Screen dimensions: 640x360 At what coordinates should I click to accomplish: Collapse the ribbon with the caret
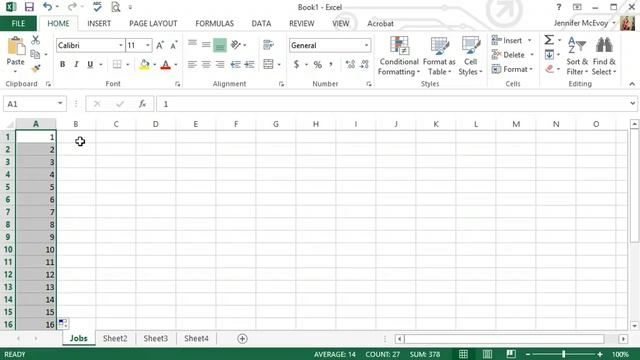[632, 84]
